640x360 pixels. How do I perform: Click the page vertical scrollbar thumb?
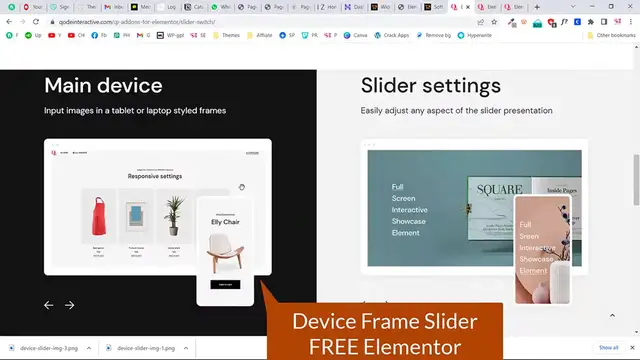tap(636, 180)
